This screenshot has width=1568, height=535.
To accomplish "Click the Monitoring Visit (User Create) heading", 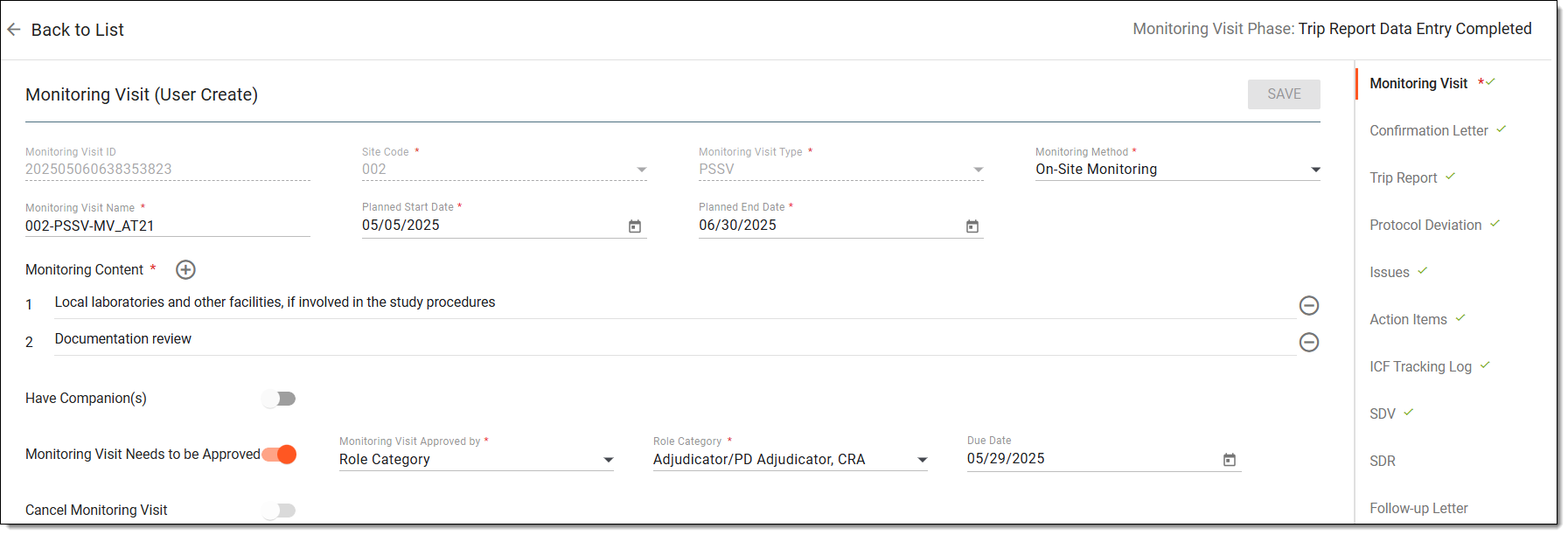I will (142, 94).
